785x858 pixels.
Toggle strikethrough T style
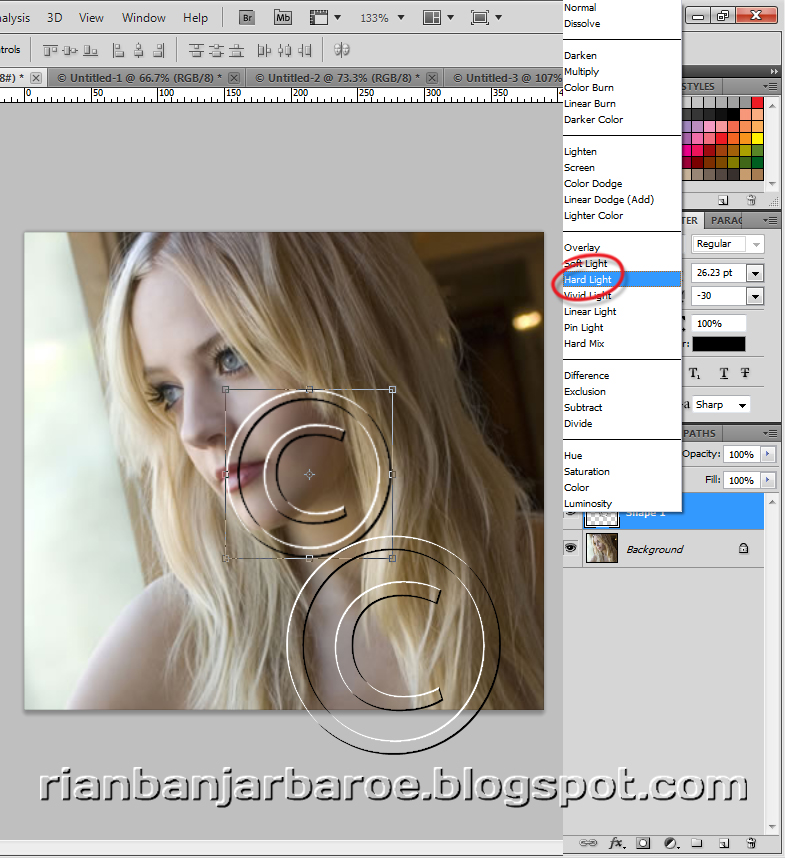point(745,373)
